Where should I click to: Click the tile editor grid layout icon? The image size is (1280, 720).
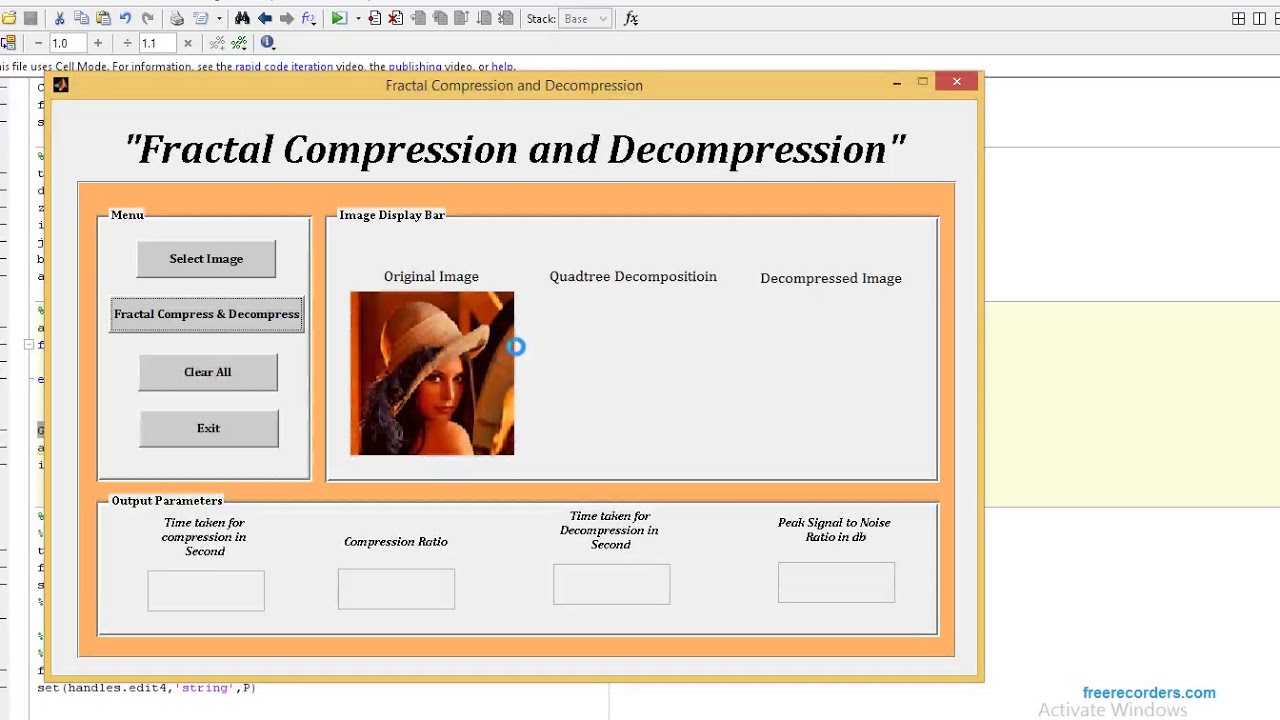point(1238,18)
